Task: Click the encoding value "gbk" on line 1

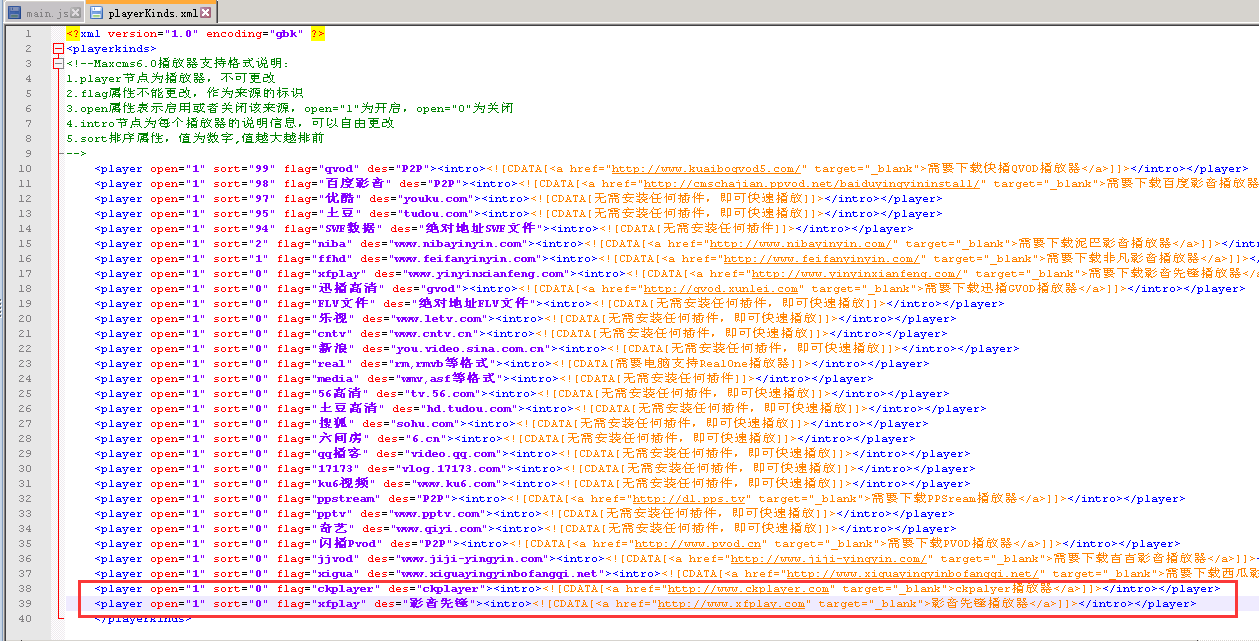Action: coord(286,34)
